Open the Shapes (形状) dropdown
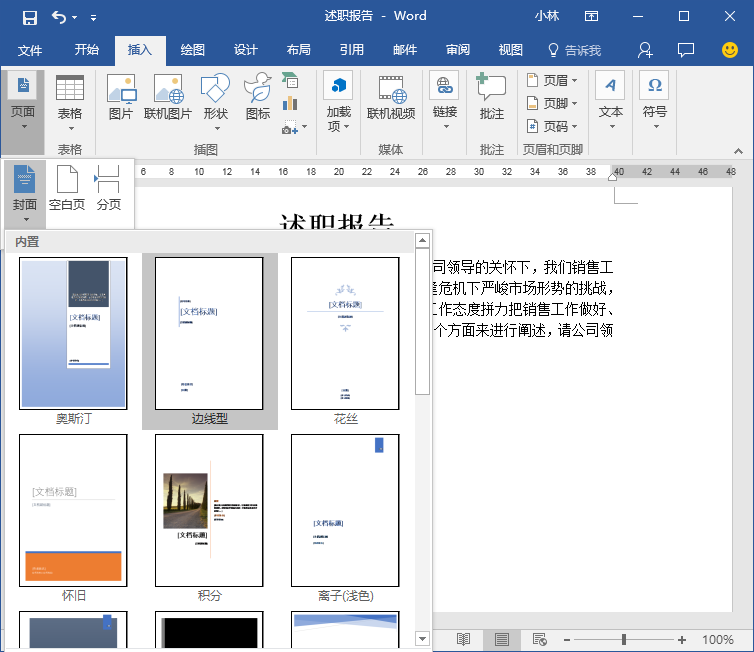 pos(215,102)
